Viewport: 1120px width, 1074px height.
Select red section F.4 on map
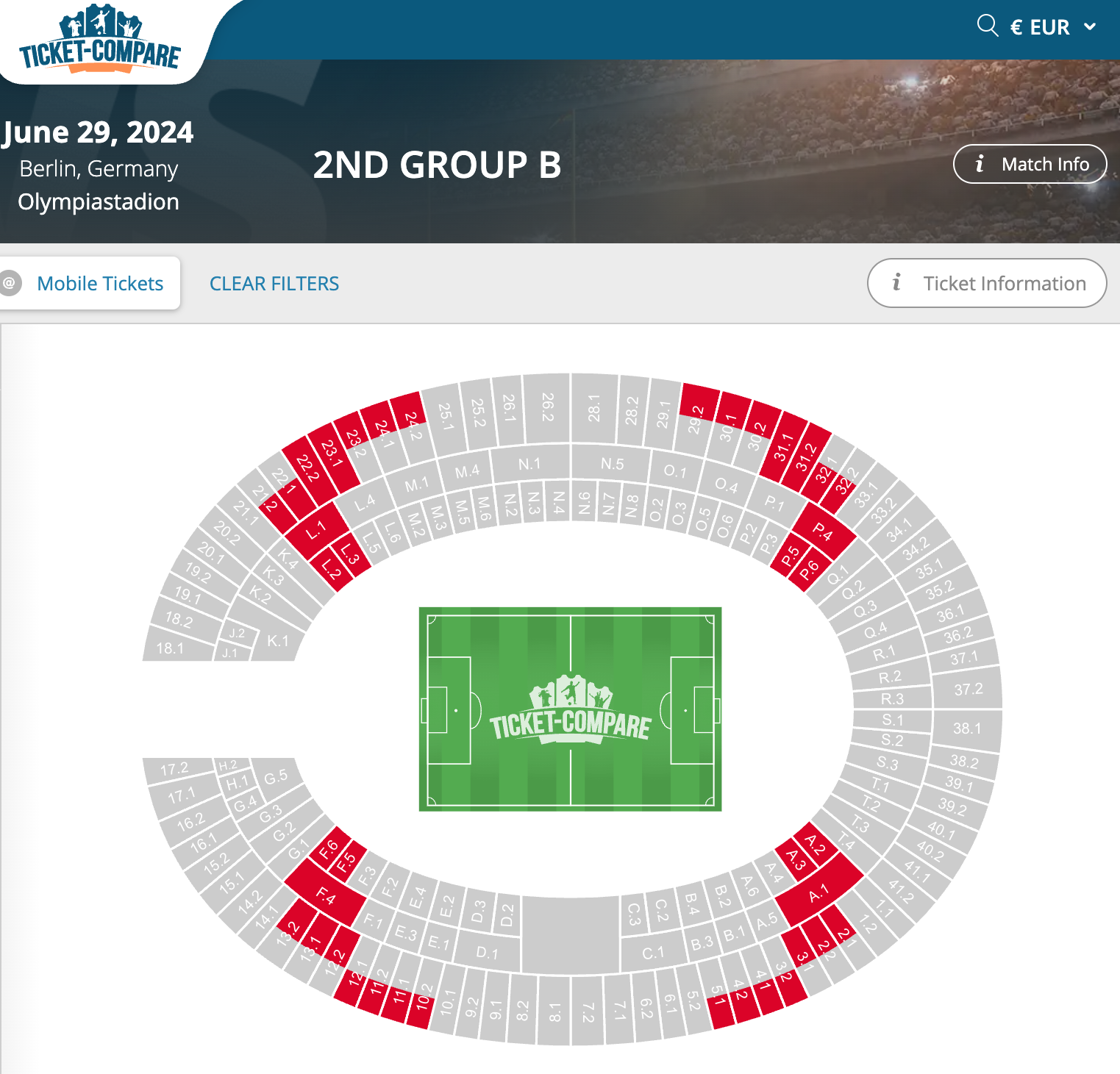[326, 895]
